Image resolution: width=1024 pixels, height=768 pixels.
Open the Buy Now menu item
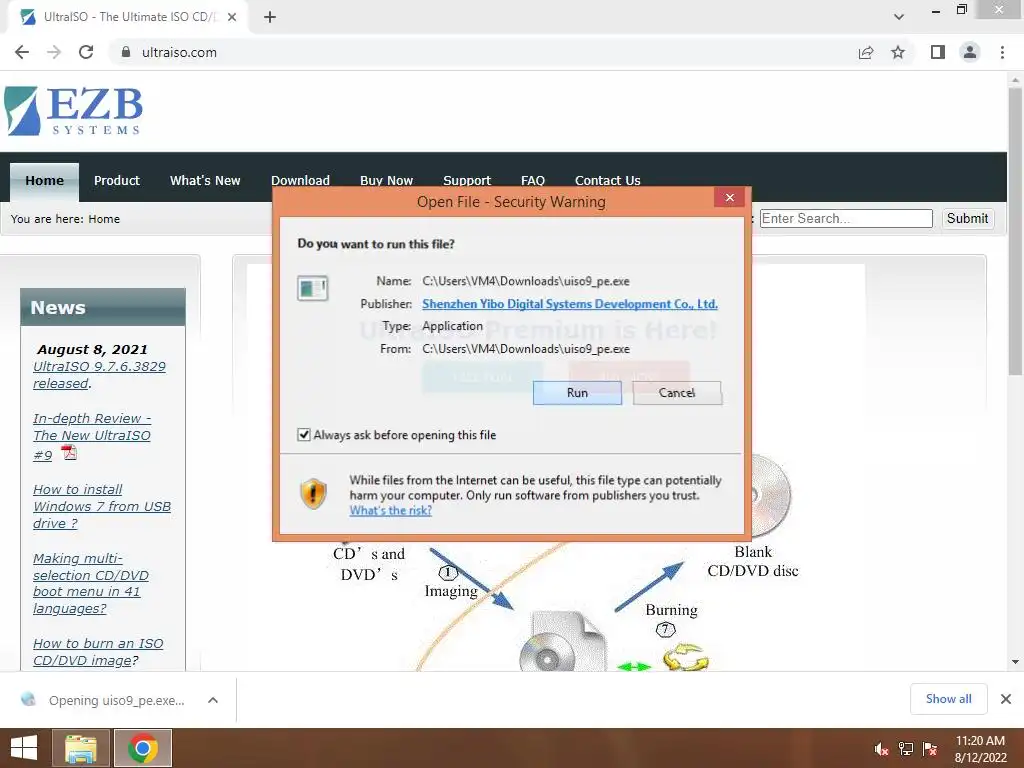pos(387,180)
